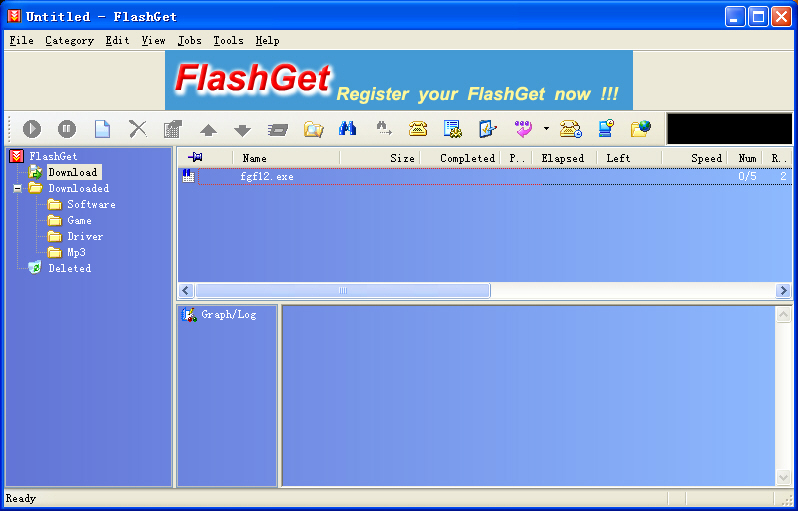Open the File menu
798x511 pixels.
click(21, 40)
